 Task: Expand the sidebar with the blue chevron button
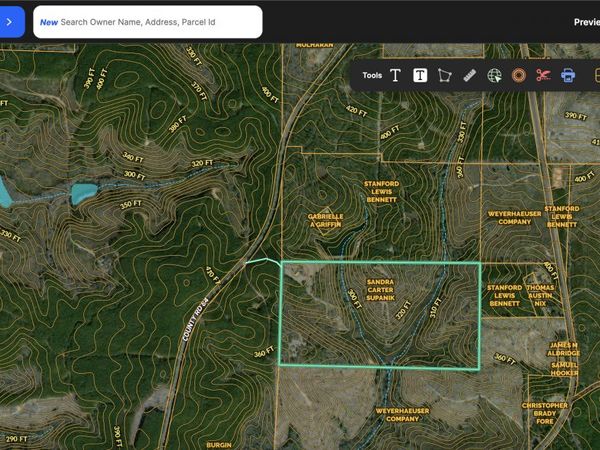click(10, 21)
